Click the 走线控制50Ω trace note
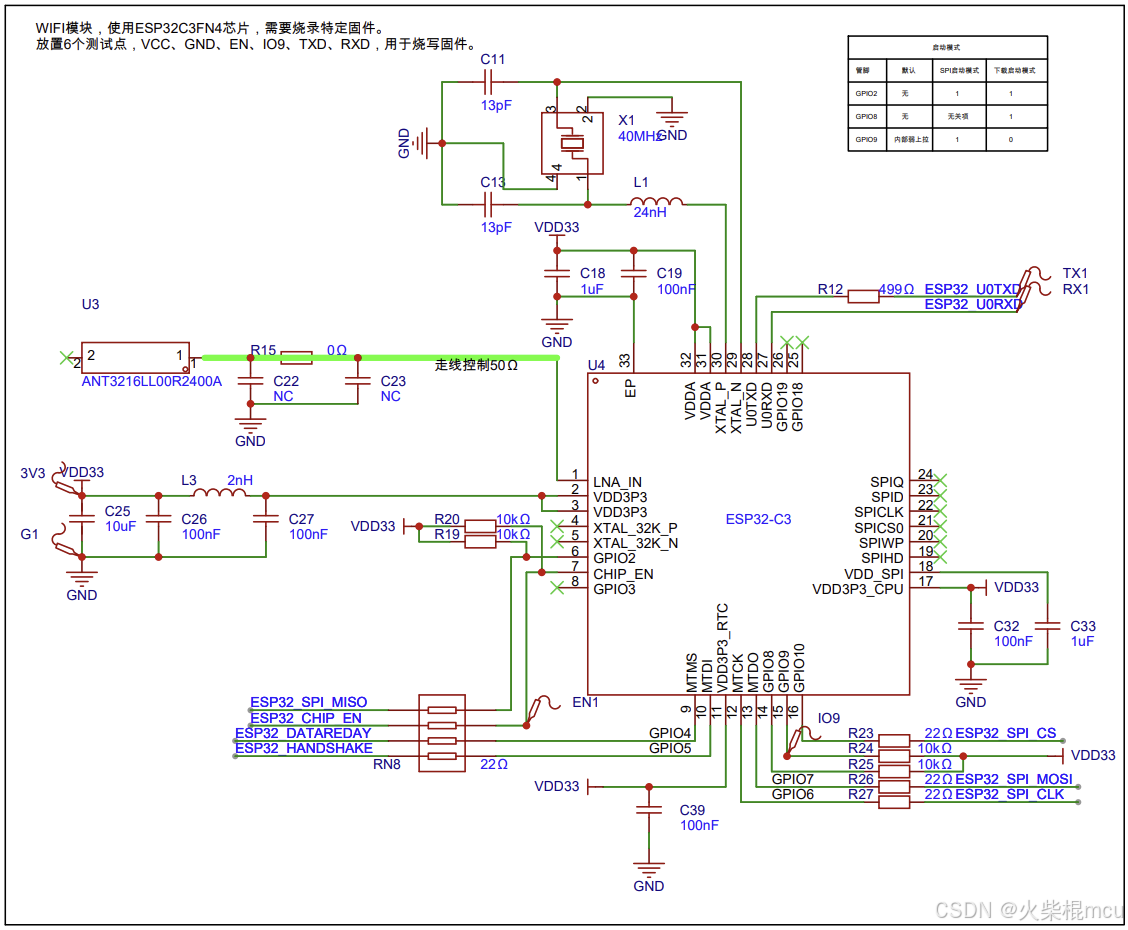 pos(476,365)
